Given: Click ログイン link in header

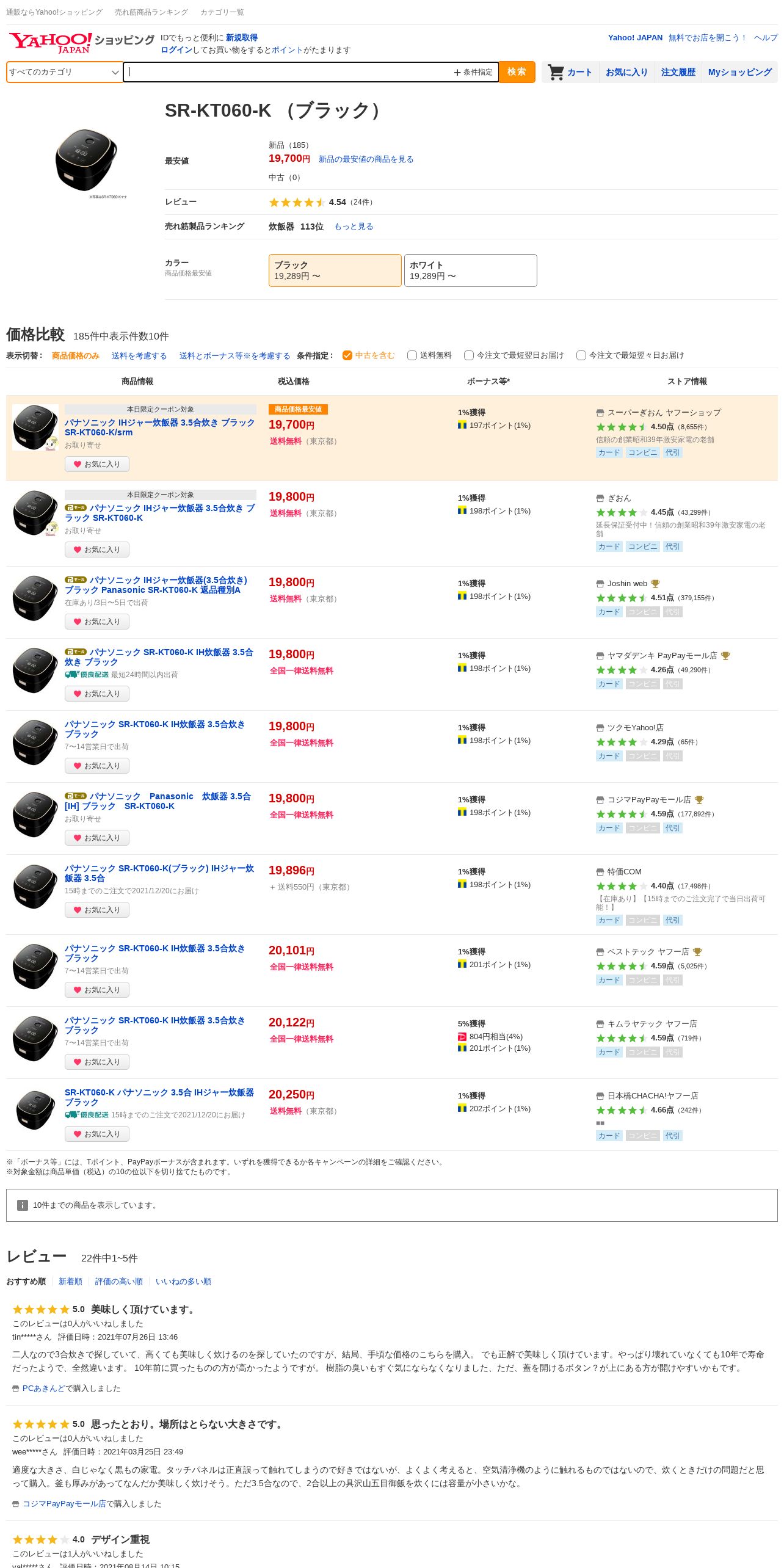Looking at the screenshot, I should (x=176, y=50).
